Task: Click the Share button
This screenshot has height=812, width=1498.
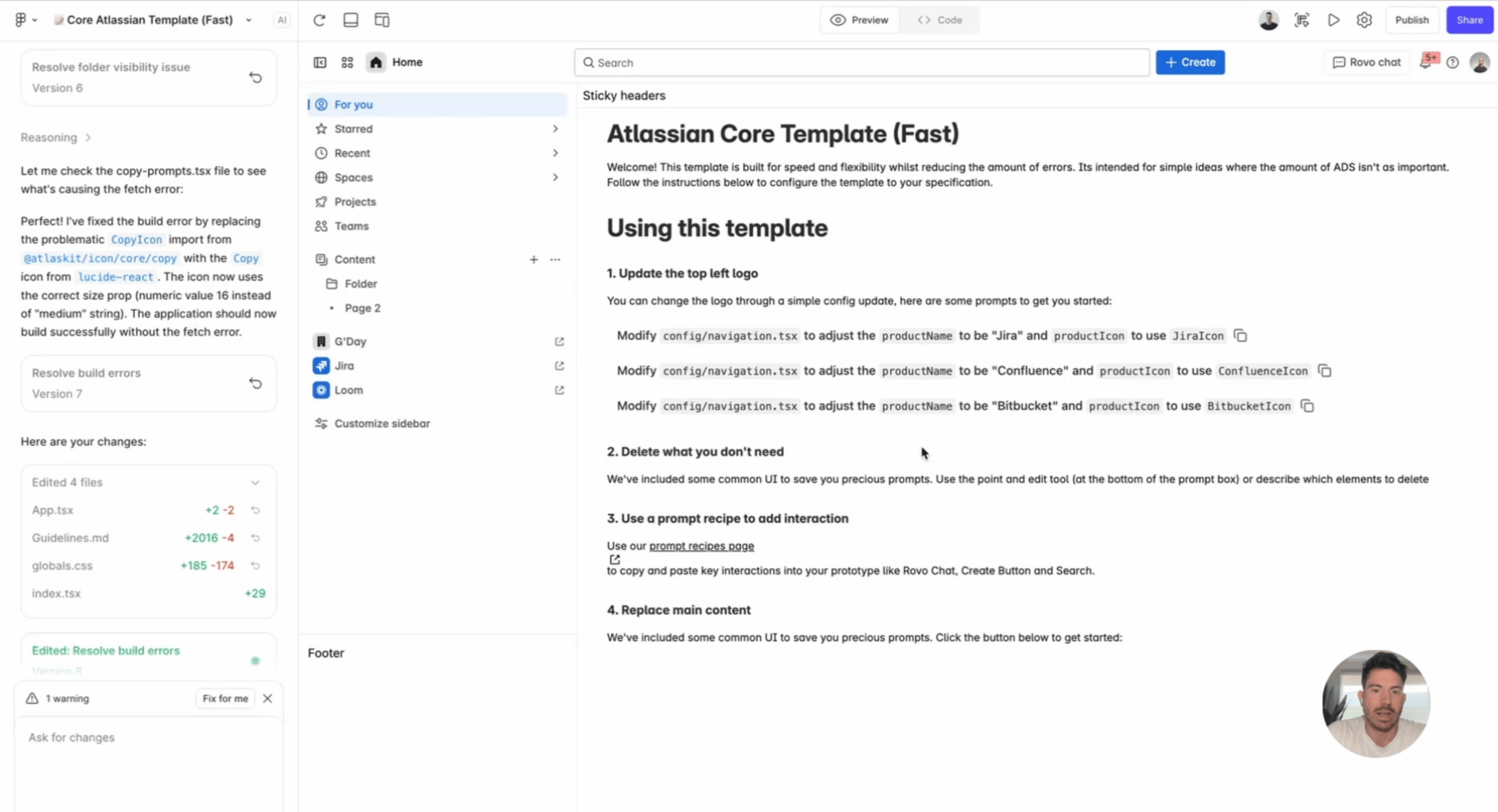Action: point(1469,20)
